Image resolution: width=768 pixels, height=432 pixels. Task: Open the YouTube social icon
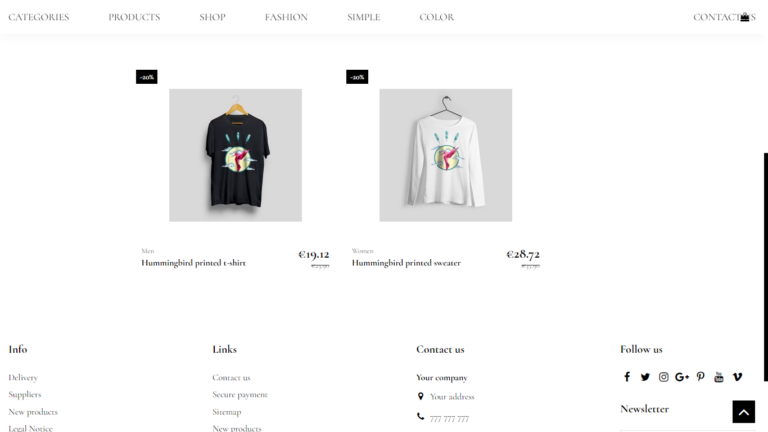719,377
